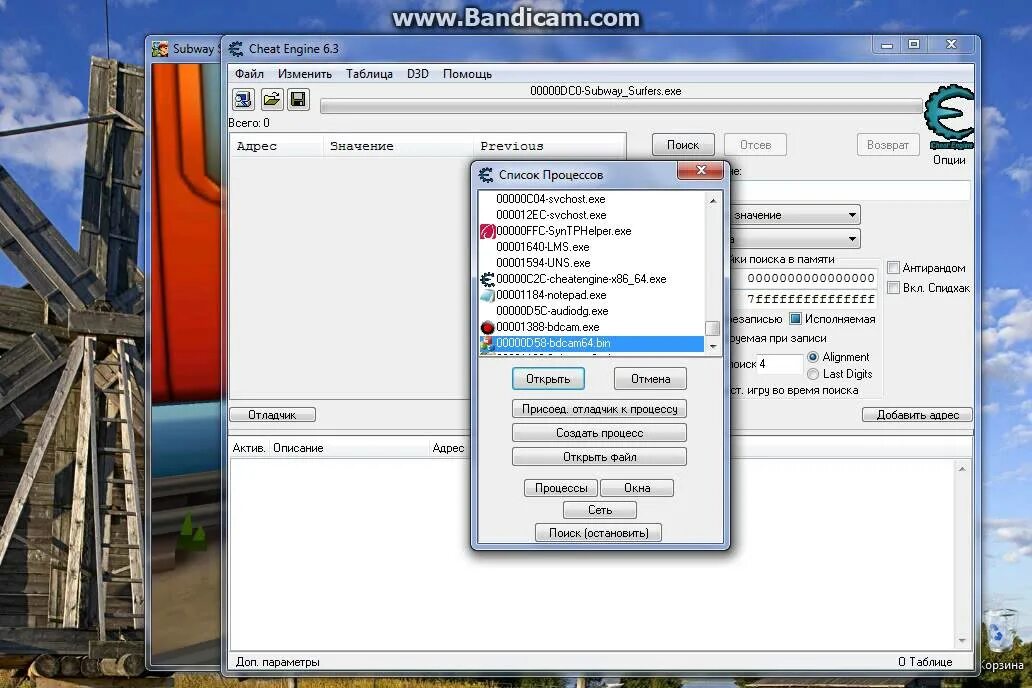Screen dimensions: 1032x688
Task: Click the Поиск (остановить) button
Action: point(599,533)
